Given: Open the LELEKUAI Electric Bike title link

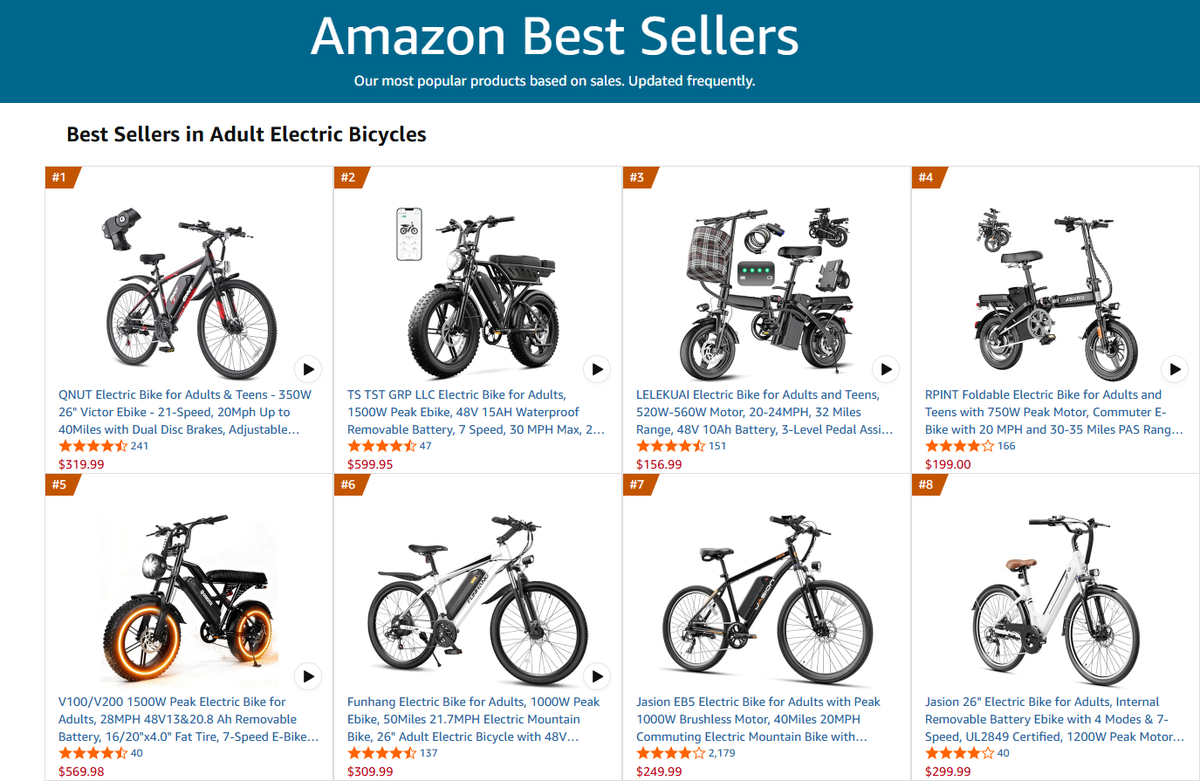Looking at the screenshot, I should 764,412.
